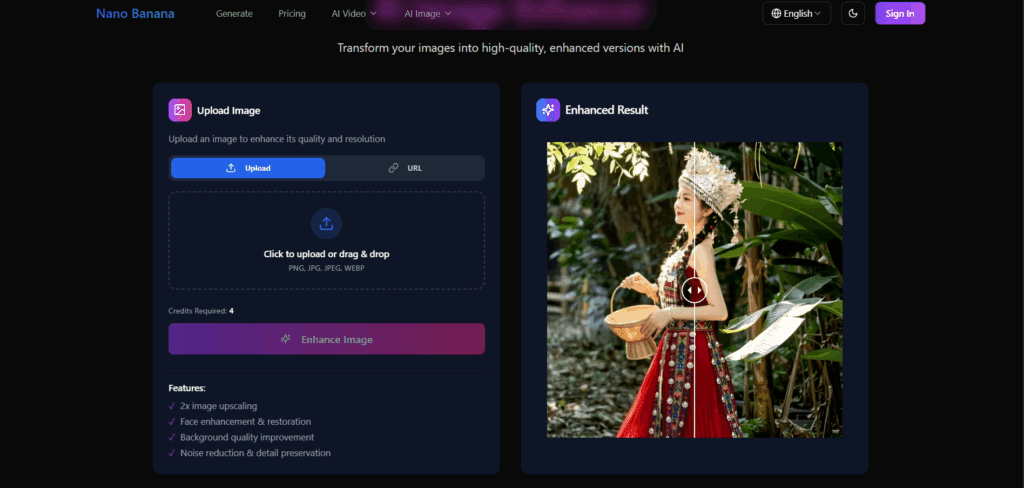
Task: Click the 'Features:' label
Action: pyautogui.click(x=187, y=388)
